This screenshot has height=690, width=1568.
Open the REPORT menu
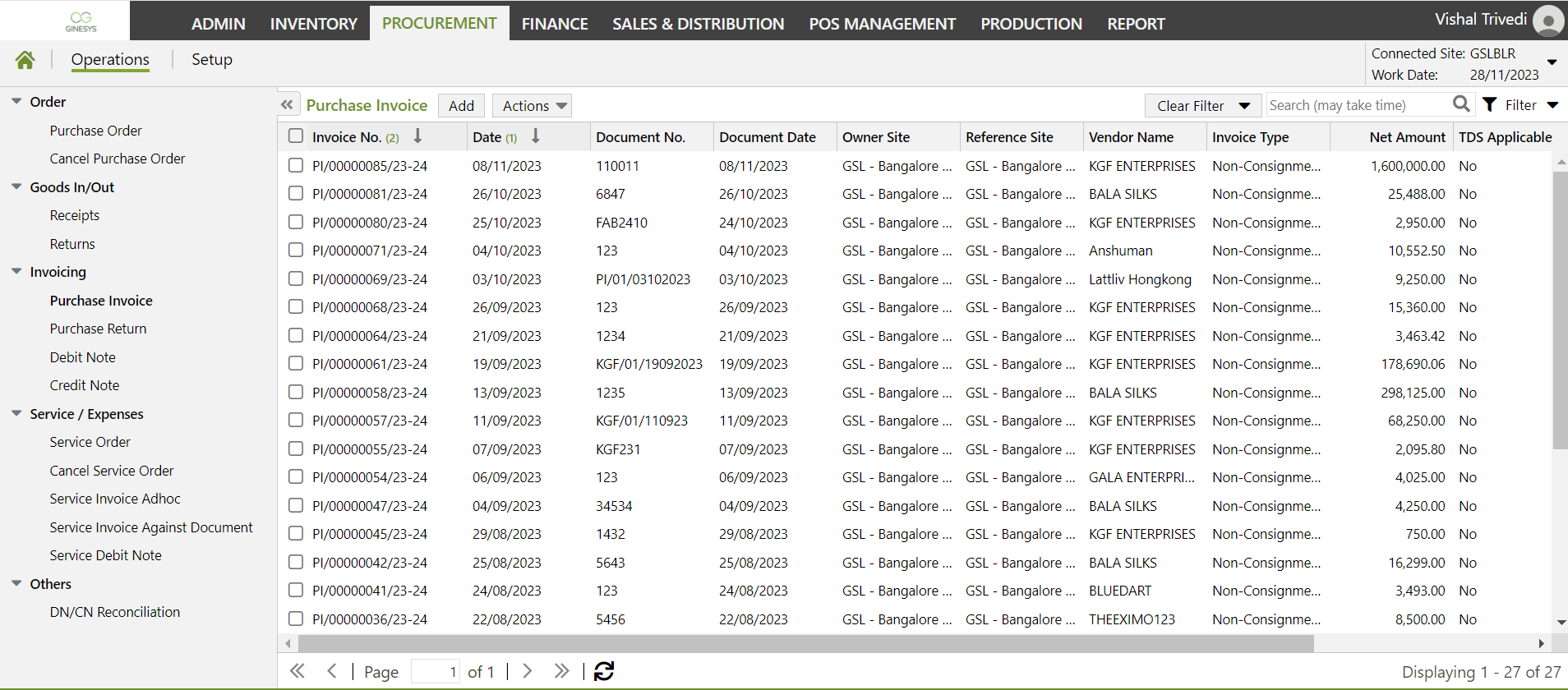click(x=1136, y=24)
